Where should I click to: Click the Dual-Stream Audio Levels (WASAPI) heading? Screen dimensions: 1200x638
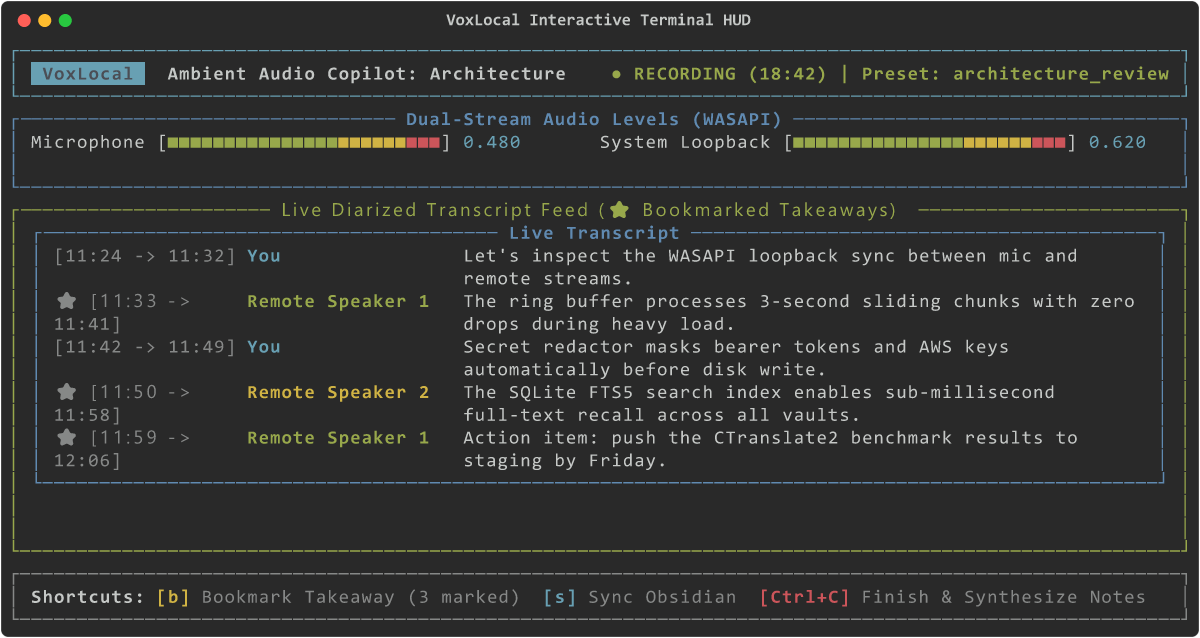click(x=594, y=119)
